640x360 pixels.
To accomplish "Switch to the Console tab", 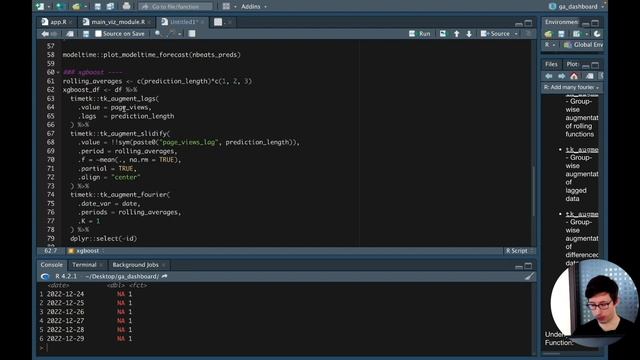I will click(51, 265).
